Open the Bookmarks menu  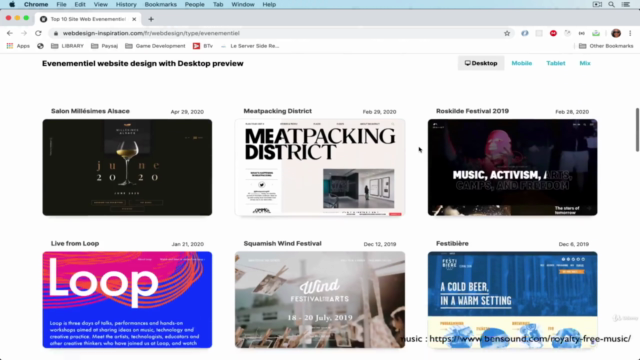pyautogui.click(x=160, y=4)
